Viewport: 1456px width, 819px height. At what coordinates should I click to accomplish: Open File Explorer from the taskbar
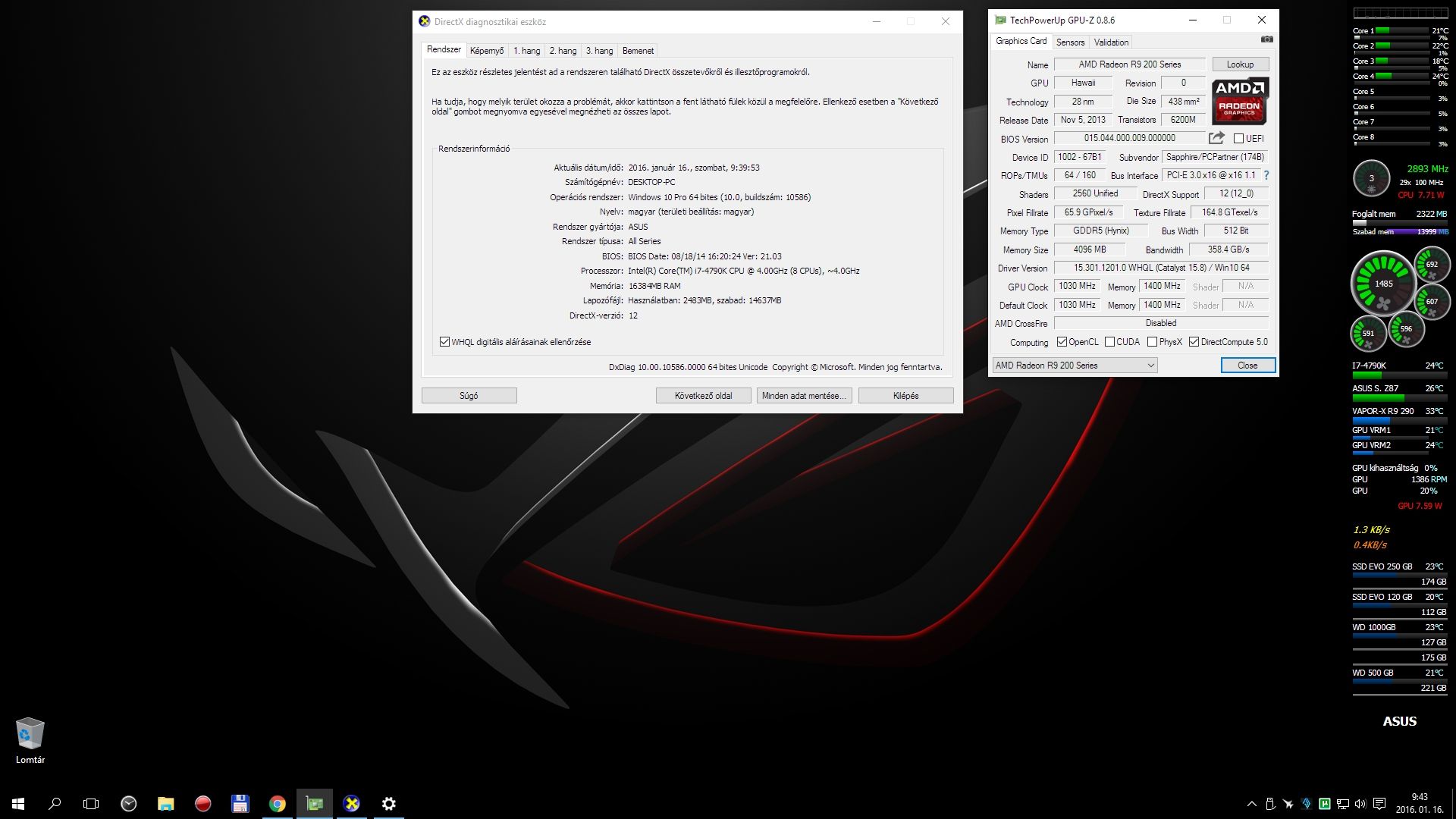coord(165,804)
